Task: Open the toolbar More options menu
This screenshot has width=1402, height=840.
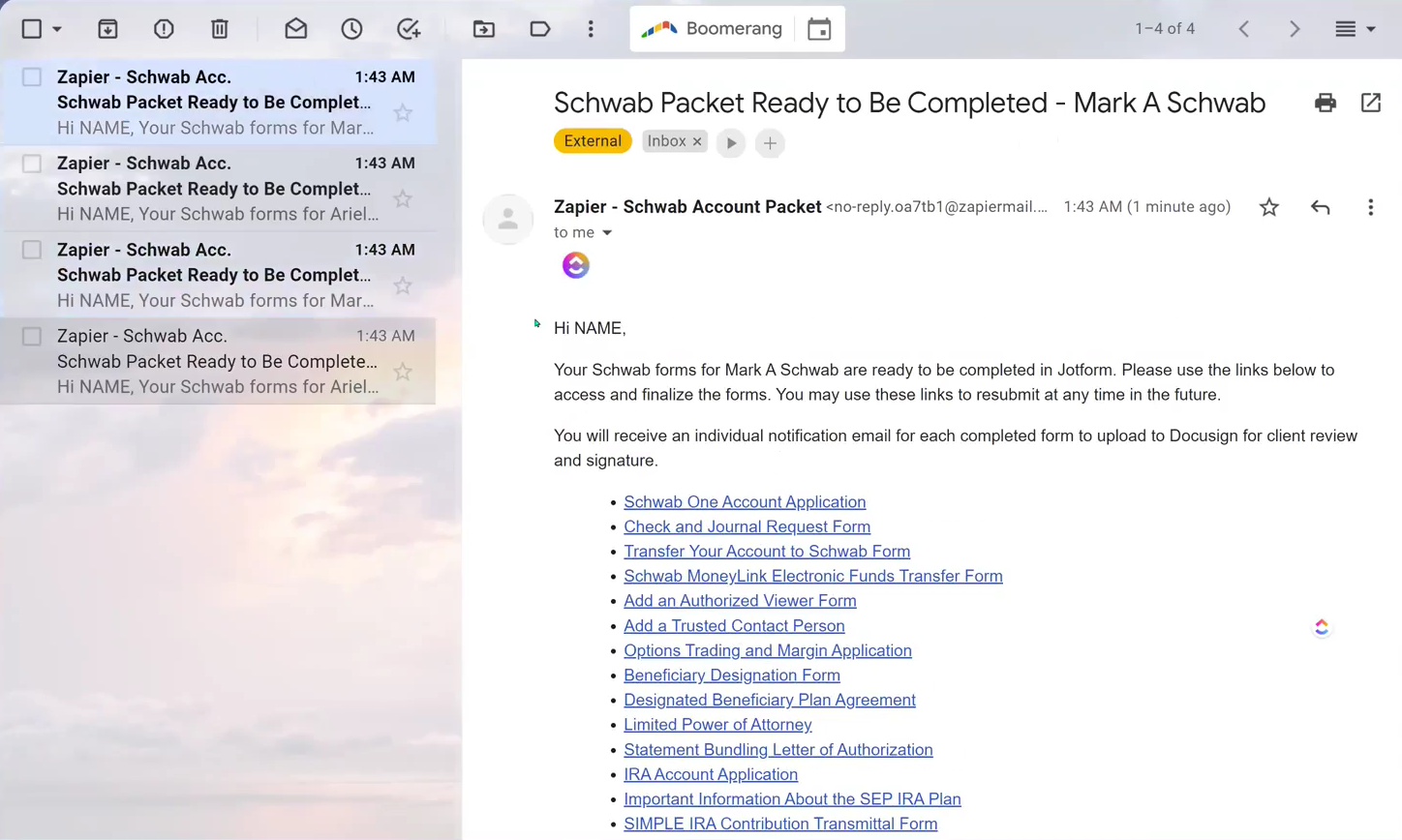Action: point(591,29)
